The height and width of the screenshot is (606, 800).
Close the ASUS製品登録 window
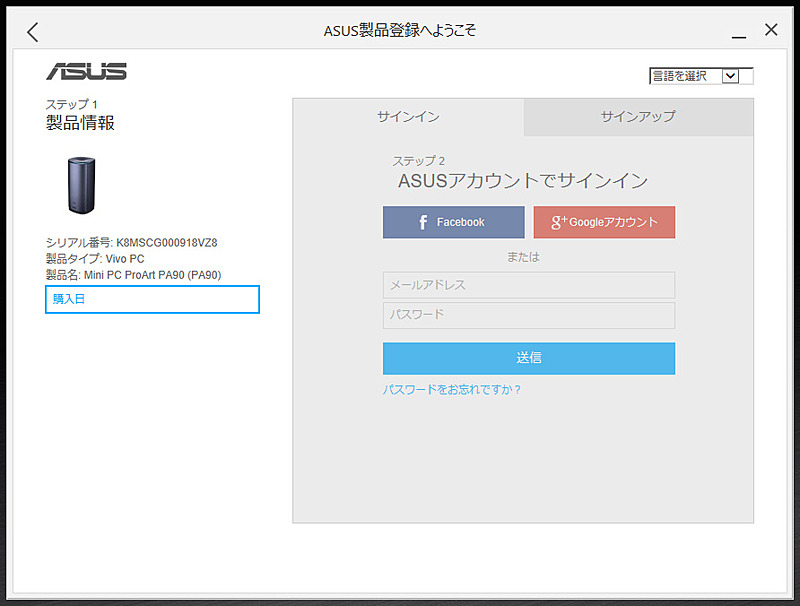[x=770, y=29]
